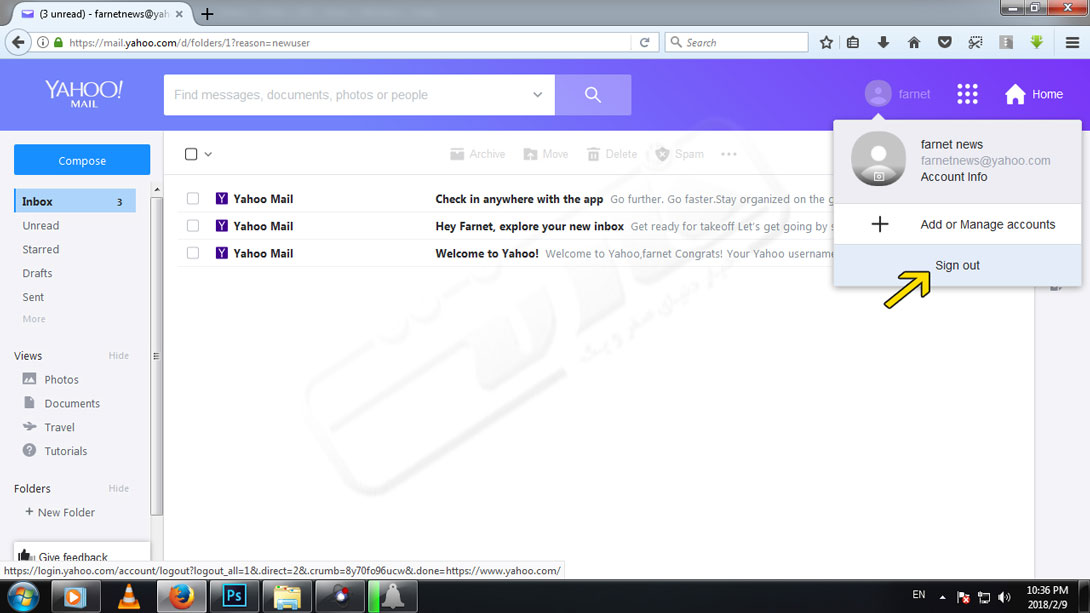Change the profile photo camera avatar

pyautogui.click(x=878, y=158)
